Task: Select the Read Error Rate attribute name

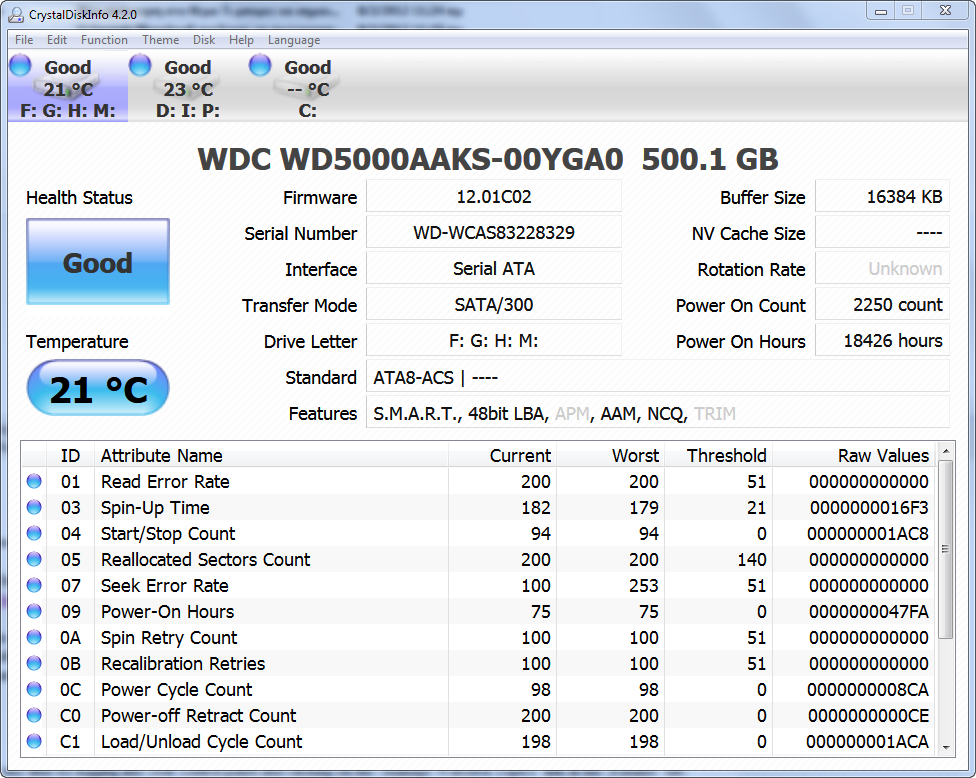Action: click(165, 482)
